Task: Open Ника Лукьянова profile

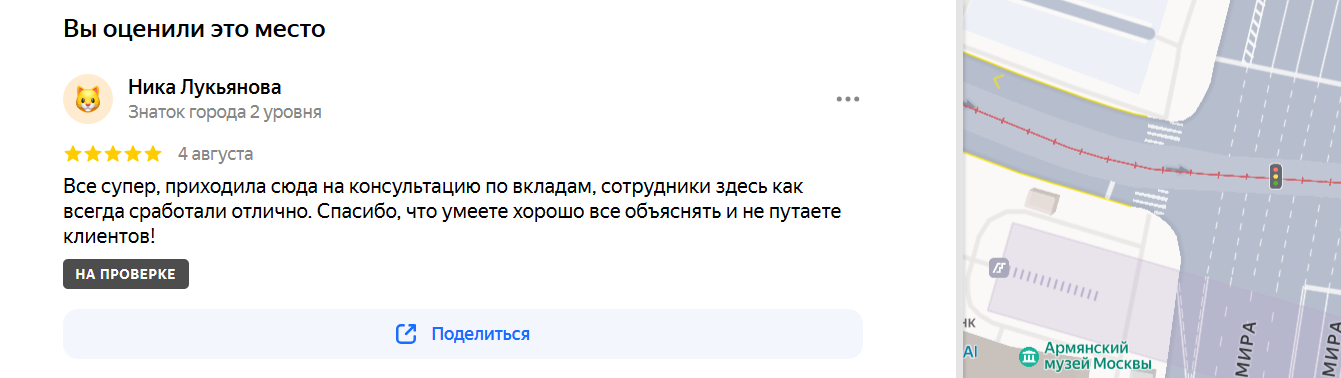Action: click(205, 87)
